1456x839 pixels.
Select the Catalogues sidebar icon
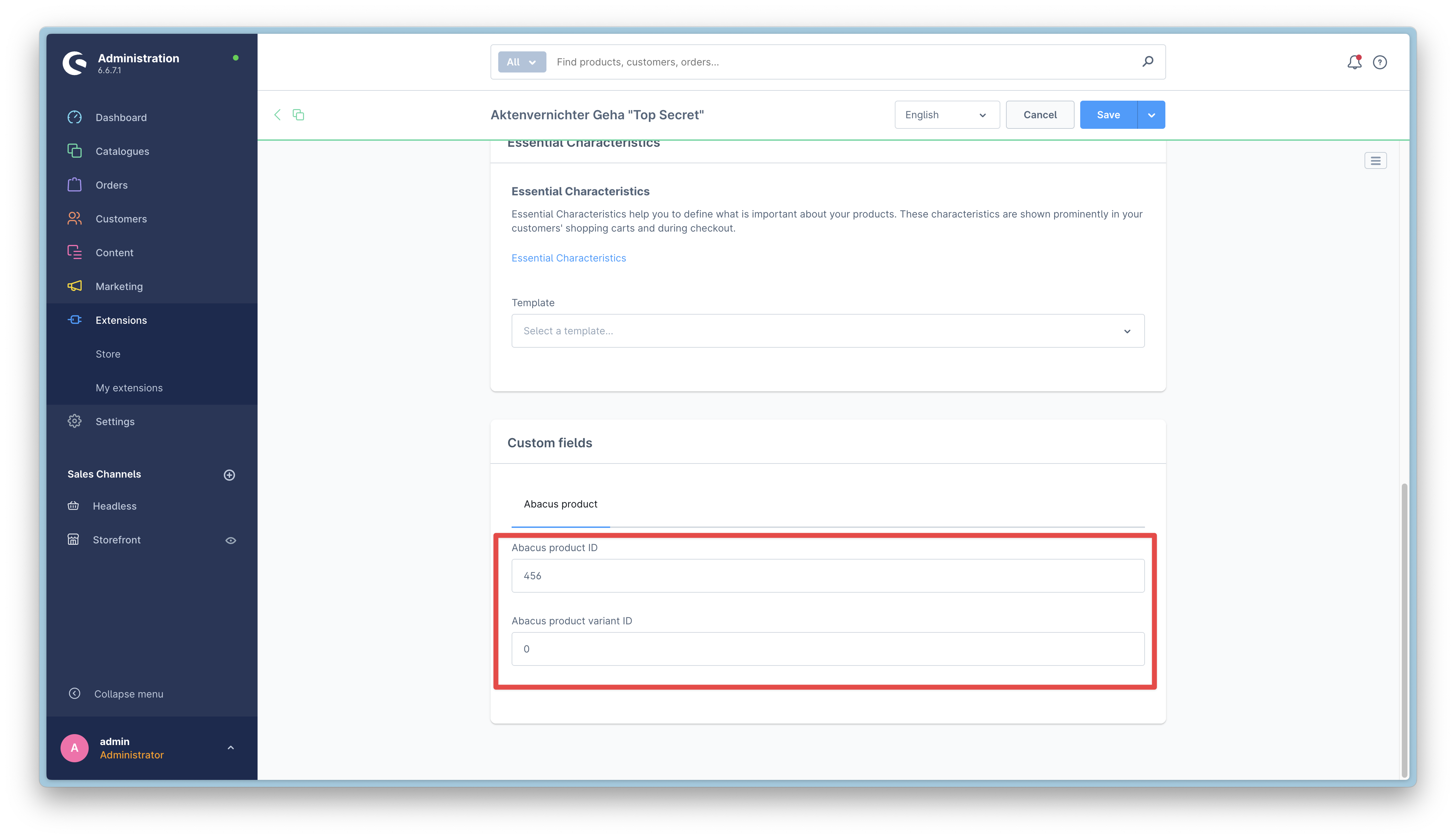point(75,151)
